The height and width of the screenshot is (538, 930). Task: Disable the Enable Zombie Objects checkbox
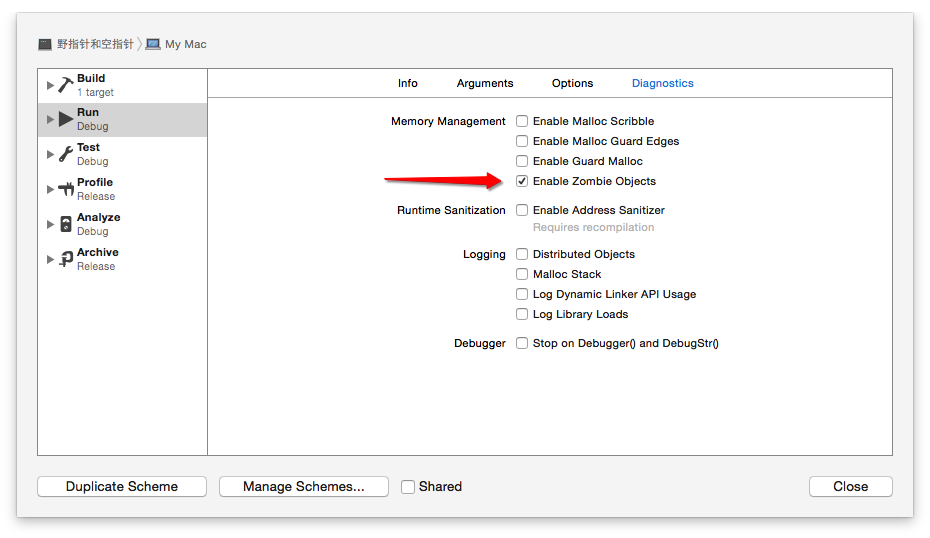[x=522, y=181]
